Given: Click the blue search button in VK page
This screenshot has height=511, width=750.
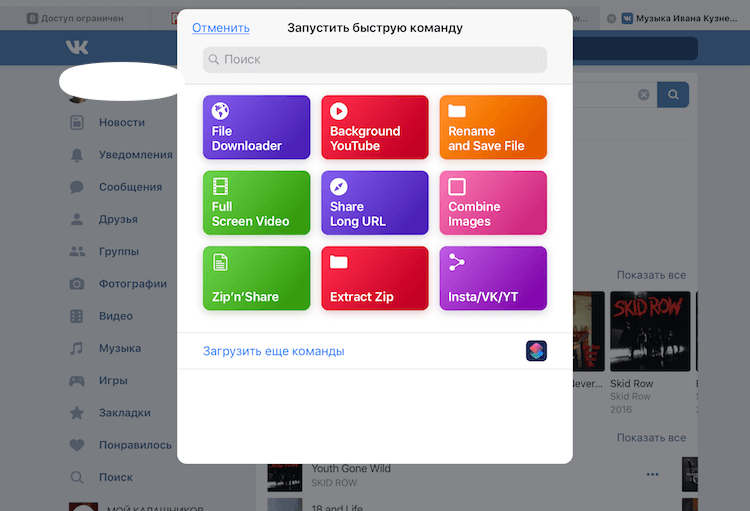Looking at the screenshot, I should [x=673, y=94].
